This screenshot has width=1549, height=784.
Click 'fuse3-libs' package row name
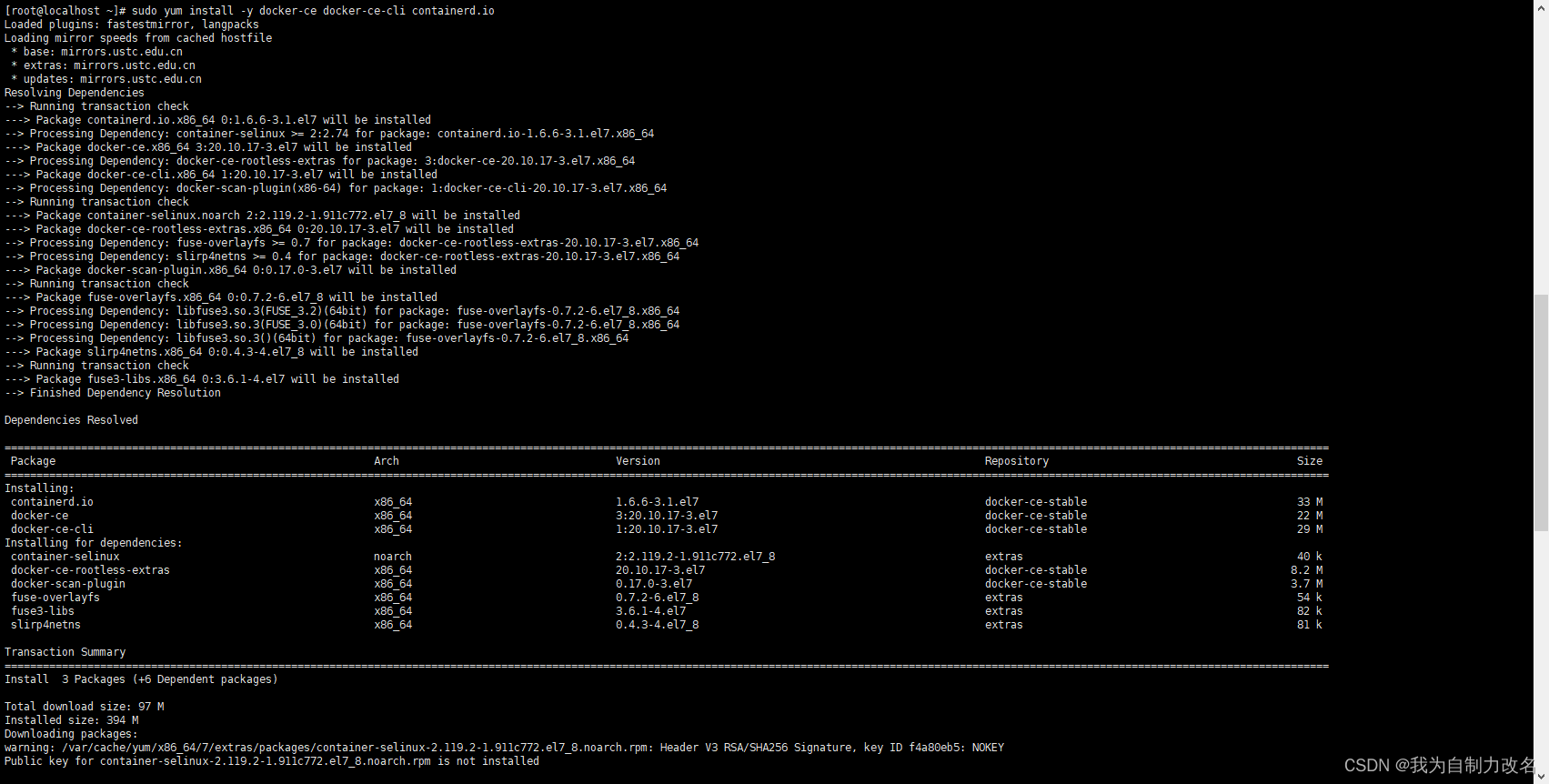tap(43, 611)
